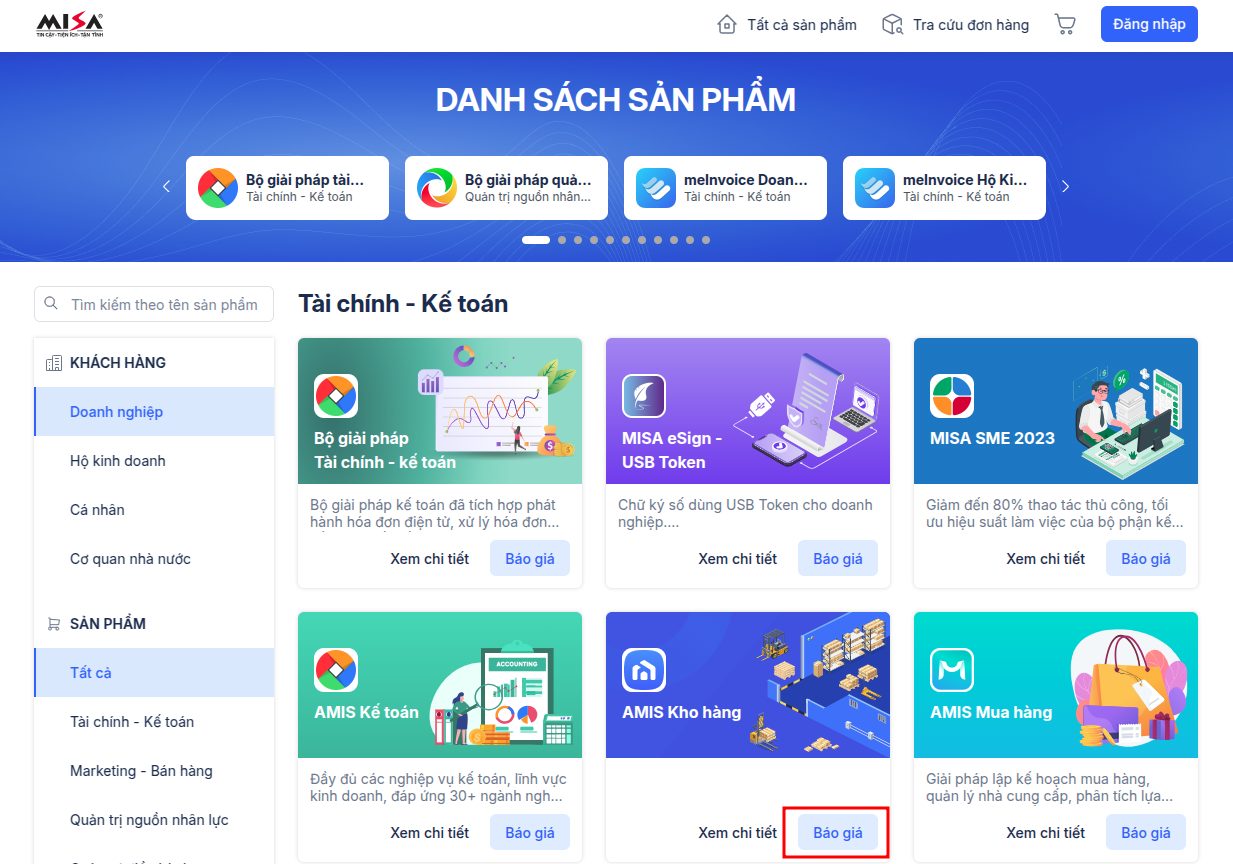The height and width of the screenshot is (864, 1233).
Task: Open the AMIS Kho hàng banner image
Action: 748,685
